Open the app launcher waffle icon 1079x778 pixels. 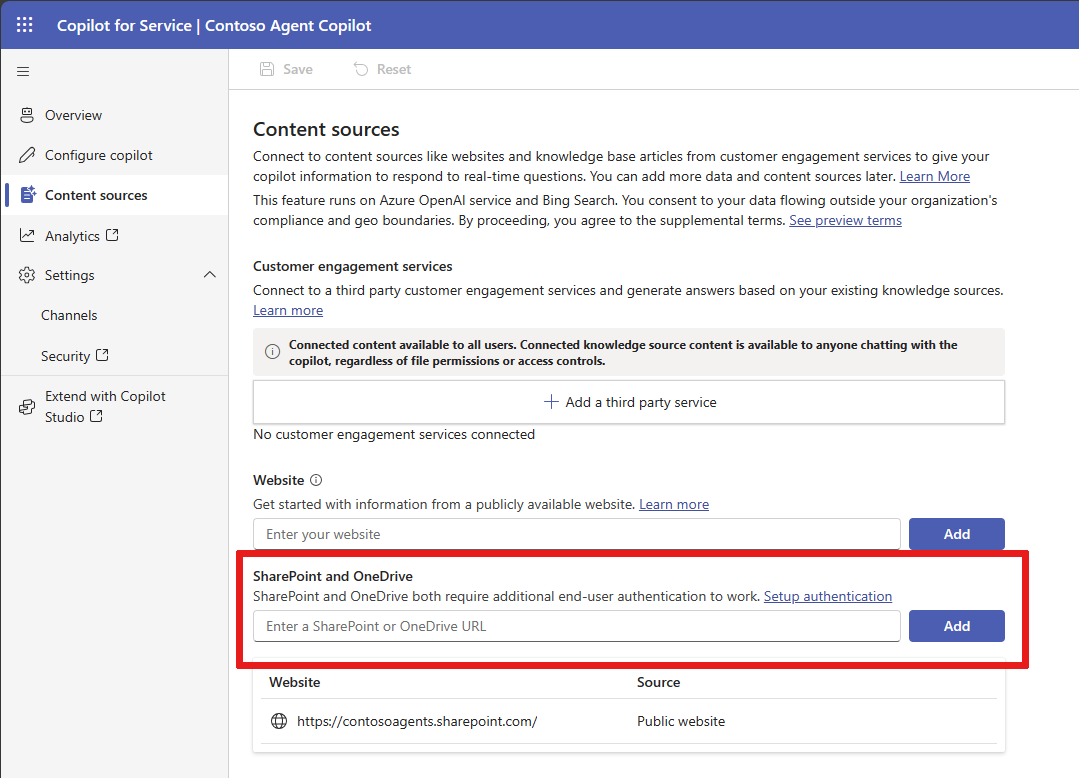(24, 25)
